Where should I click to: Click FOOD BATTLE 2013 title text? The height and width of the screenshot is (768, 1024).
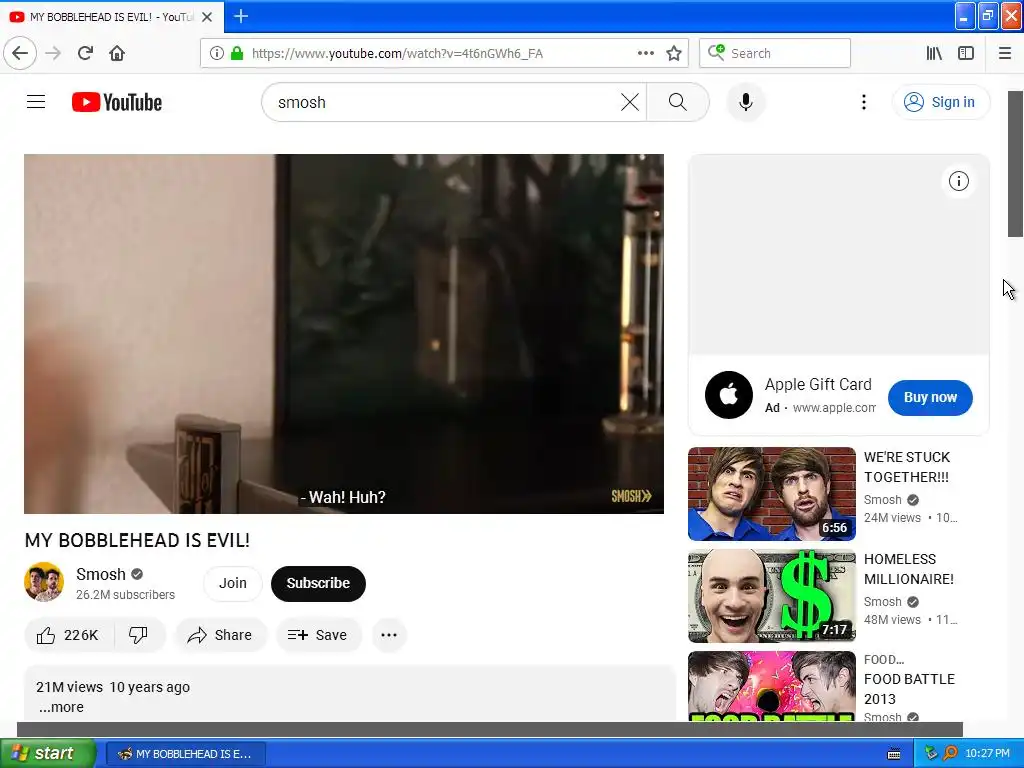click(x=909, y=689)
